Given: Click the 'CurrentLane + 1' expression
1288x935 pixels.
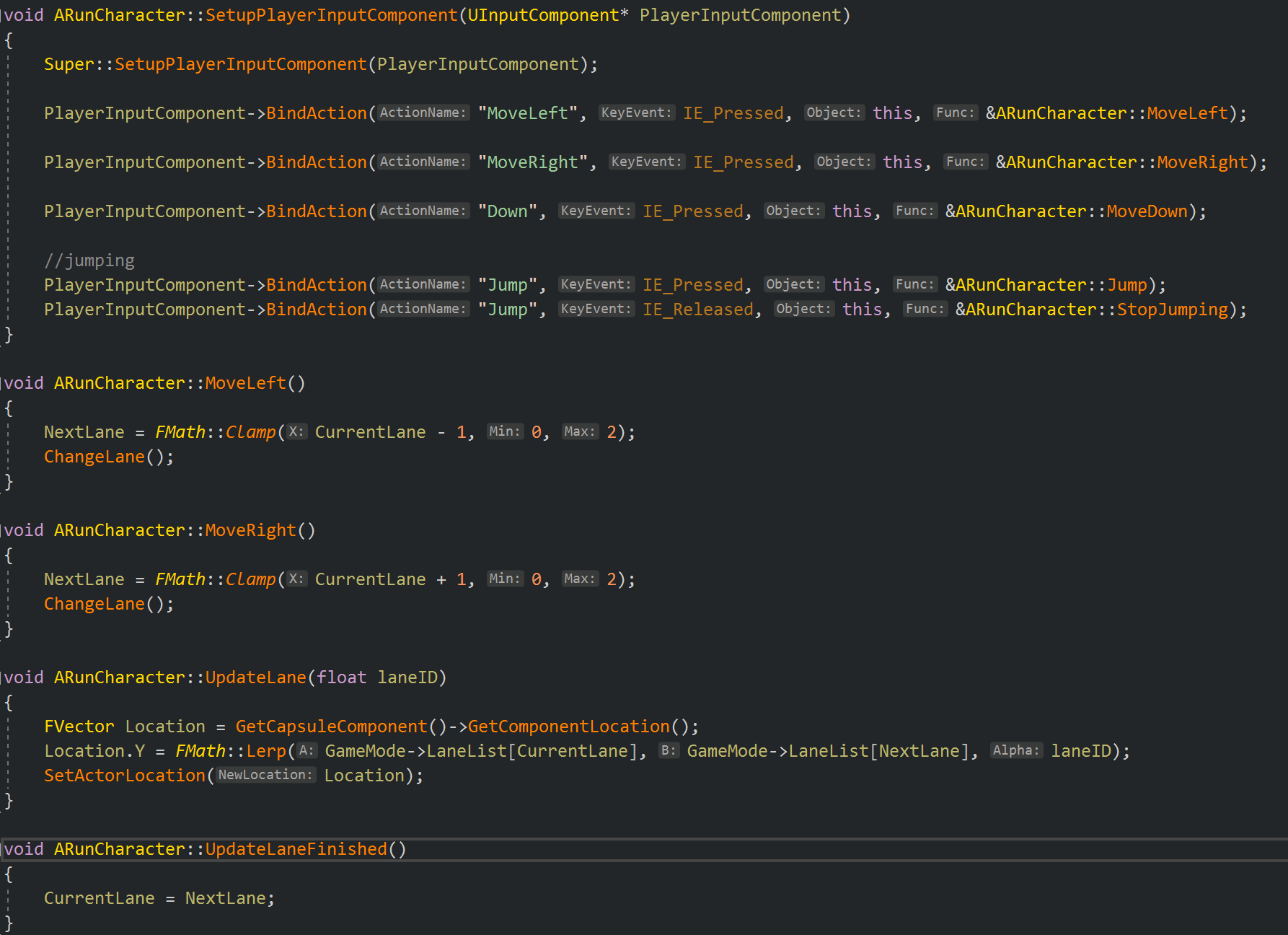Looking at the screenshot, I should [390, 579].
